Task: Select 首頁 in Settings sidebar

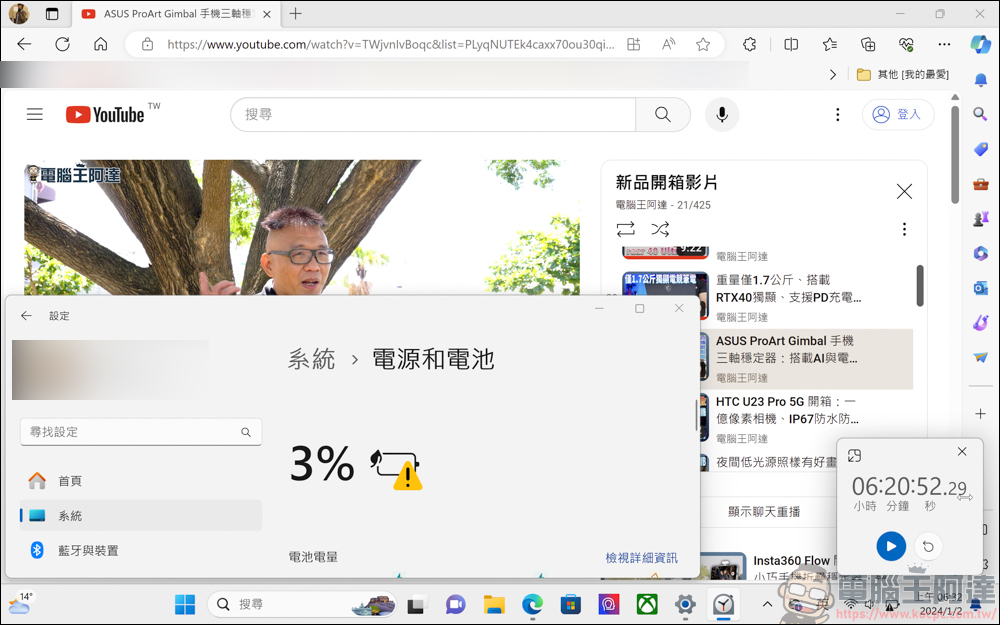Action: (x=70, y=481)
